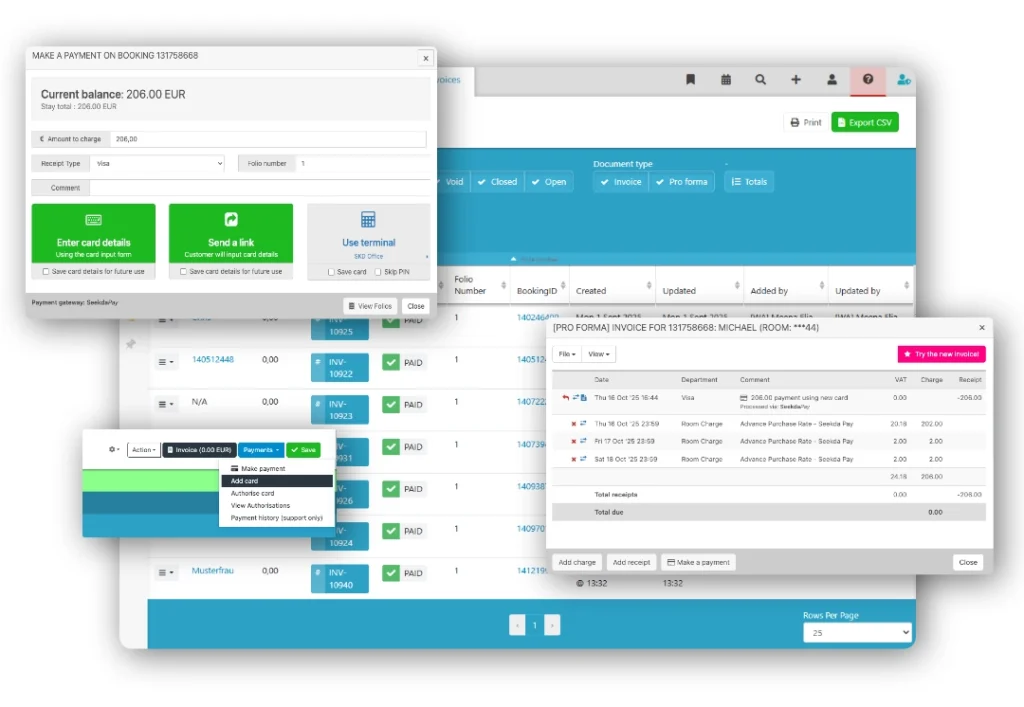Click the Amount to charge input field

point(268,140)
